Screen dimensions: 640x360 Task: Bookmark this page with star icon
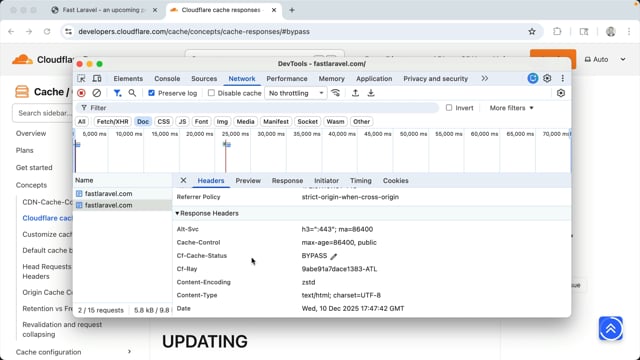coord(532,31)
